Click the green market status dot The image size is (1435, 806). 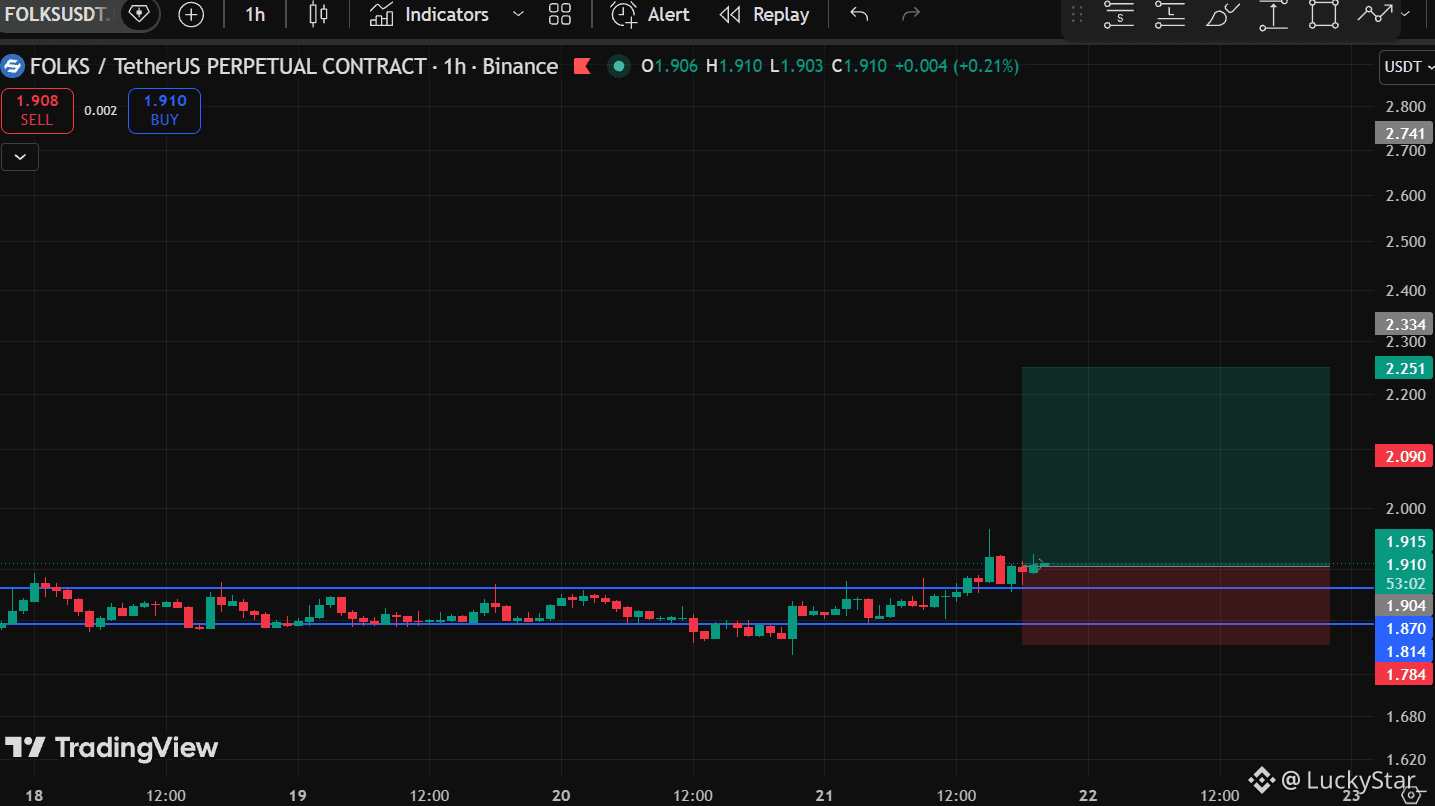pos(619,67)
